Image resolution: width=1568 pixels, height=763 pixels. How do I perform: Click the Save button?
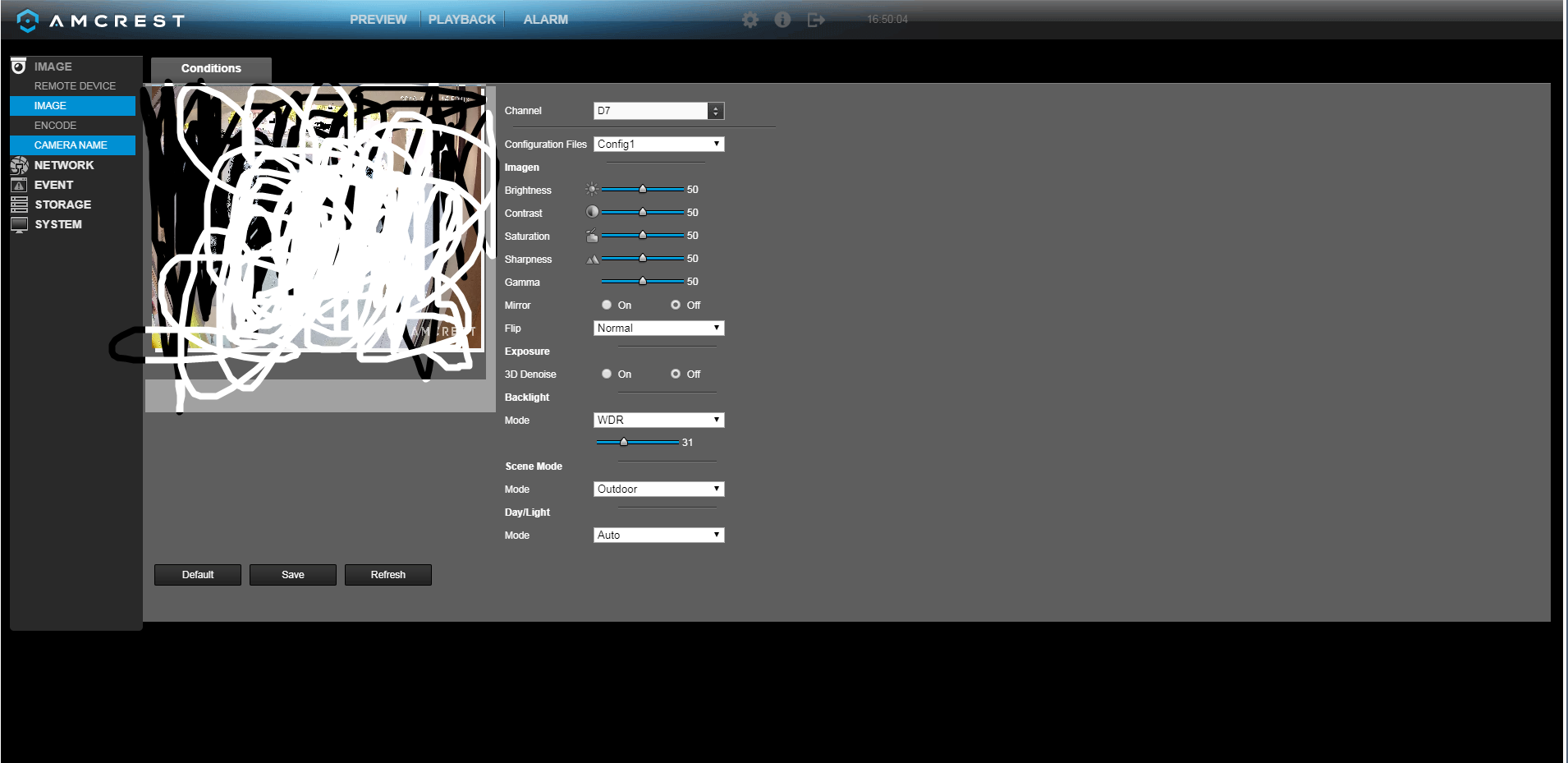293,575
